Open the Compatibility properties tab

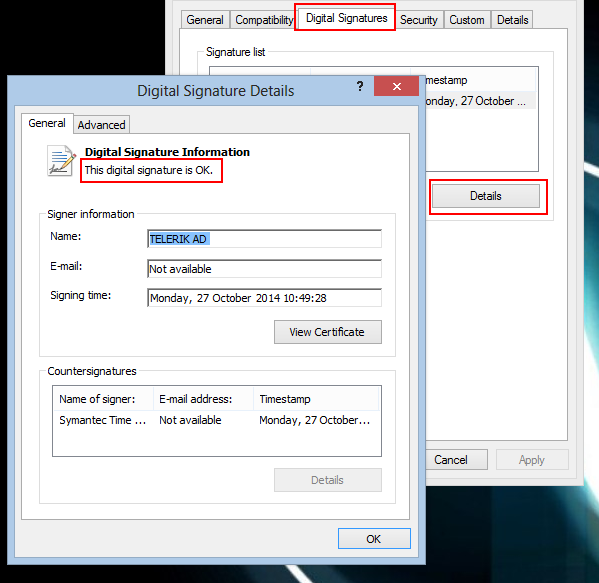tap(264, 20)
